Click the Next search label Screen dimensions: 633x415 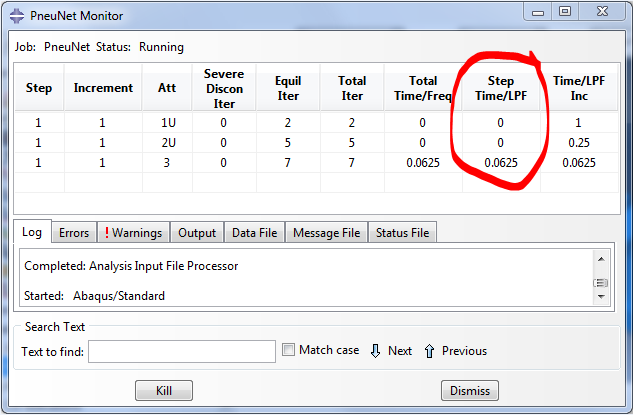pyautogui.click(x=400, y=350)
